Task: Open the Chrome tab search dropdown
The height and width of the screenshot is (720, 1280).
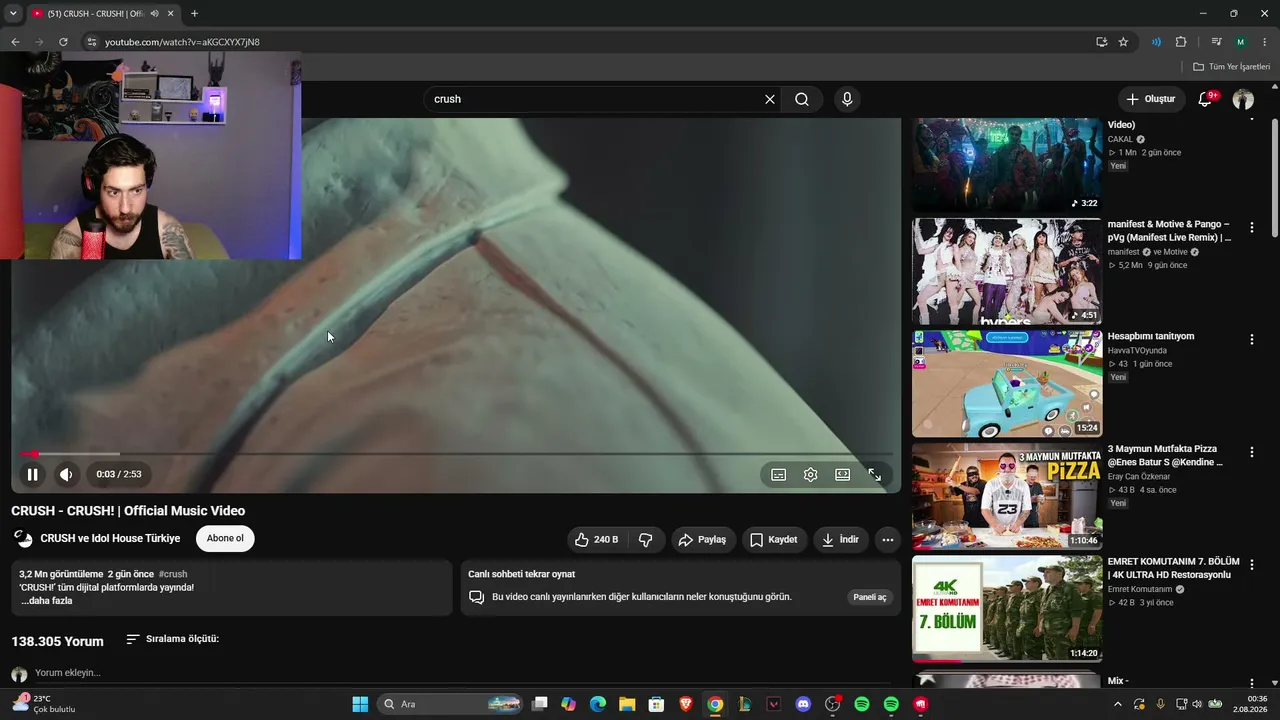Action: (x=13, y=14)
